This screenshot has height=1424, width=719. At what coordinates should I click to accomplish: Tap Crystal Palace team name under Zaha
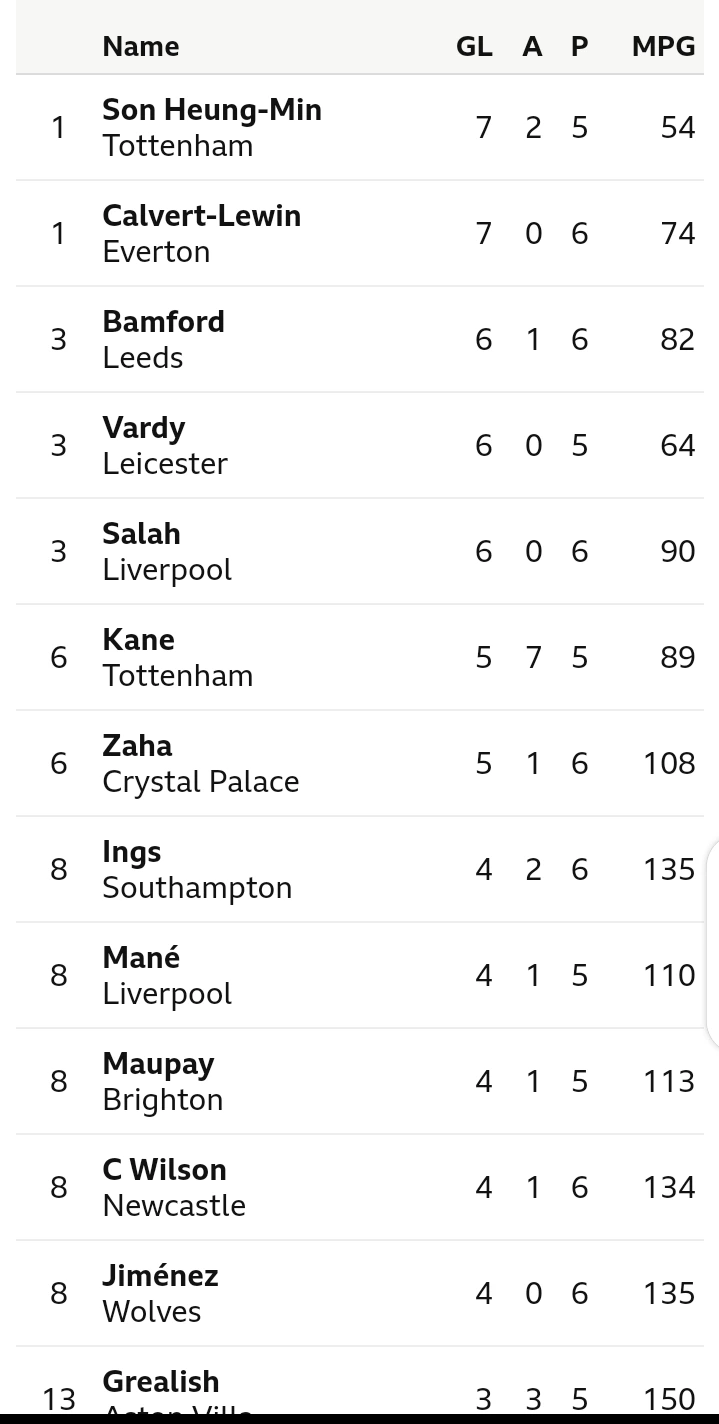point(200,782)
